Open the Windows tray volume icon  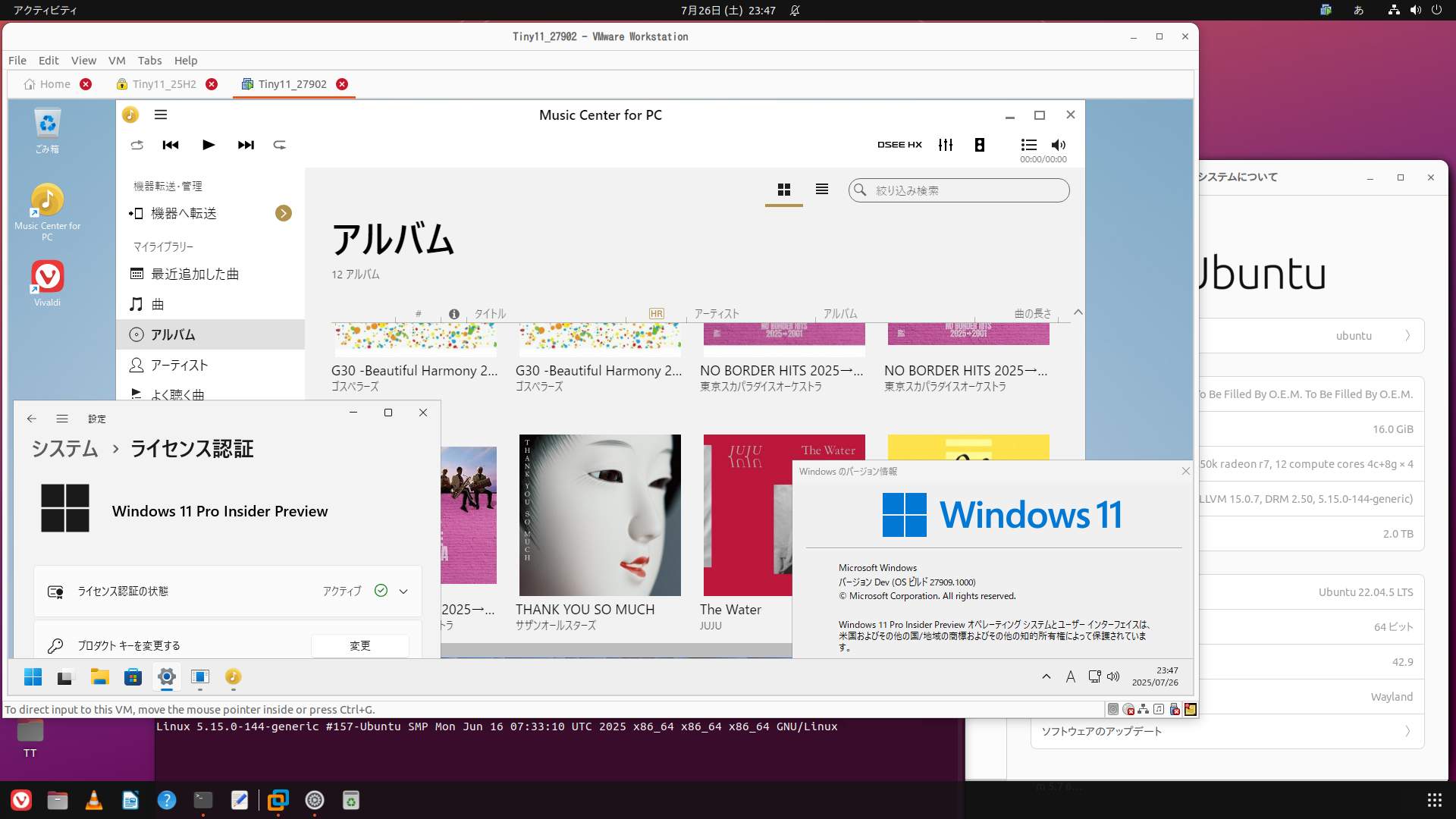[1113, 676]
